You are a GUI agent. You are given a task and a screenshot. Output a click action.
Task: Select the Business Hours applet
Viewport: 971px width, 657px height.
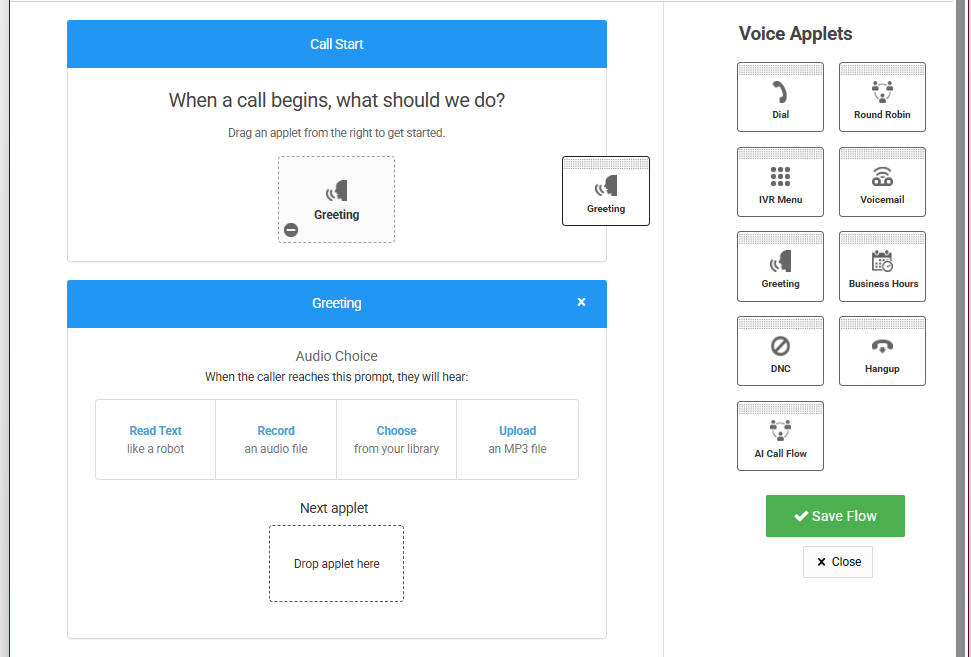[882, 267]
